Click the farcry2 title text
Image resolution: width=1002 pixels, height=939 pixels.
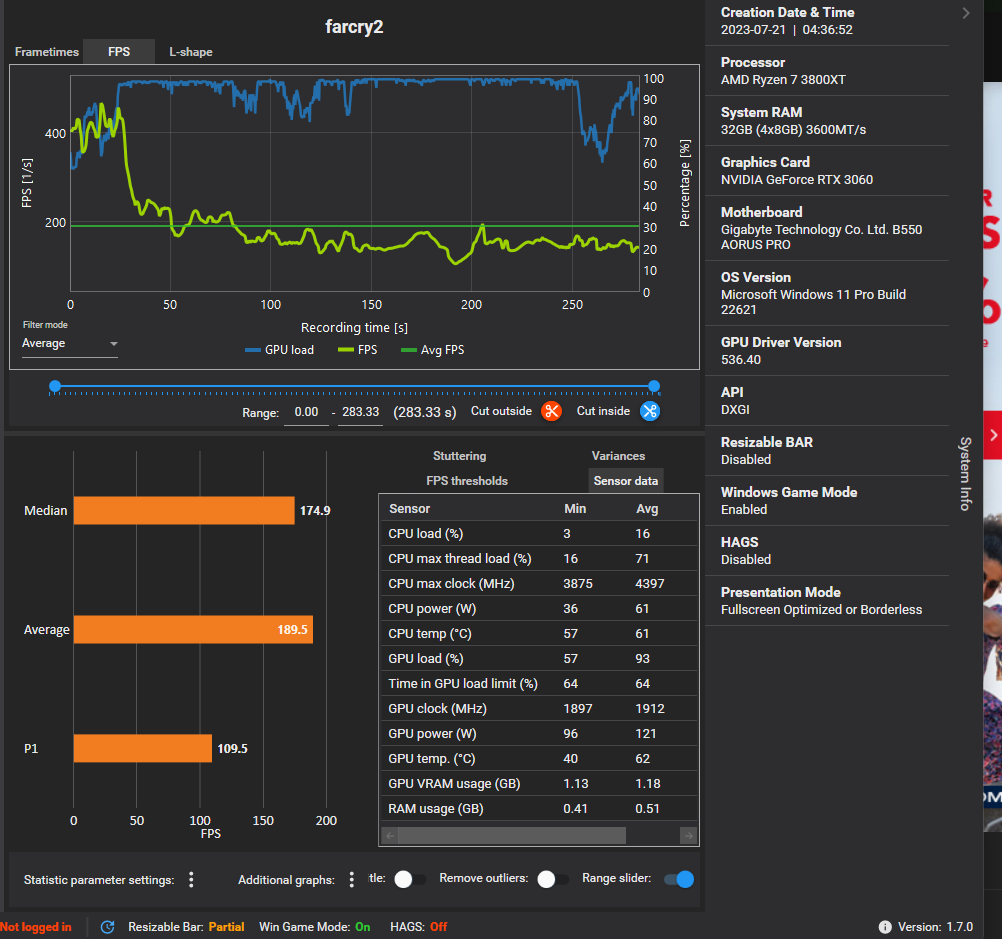click(354, 26)
